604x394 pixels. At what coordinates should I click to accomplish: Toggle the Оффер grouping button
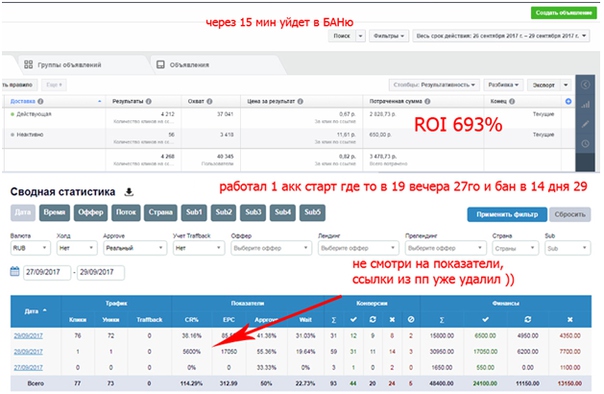tap(91, 213)
